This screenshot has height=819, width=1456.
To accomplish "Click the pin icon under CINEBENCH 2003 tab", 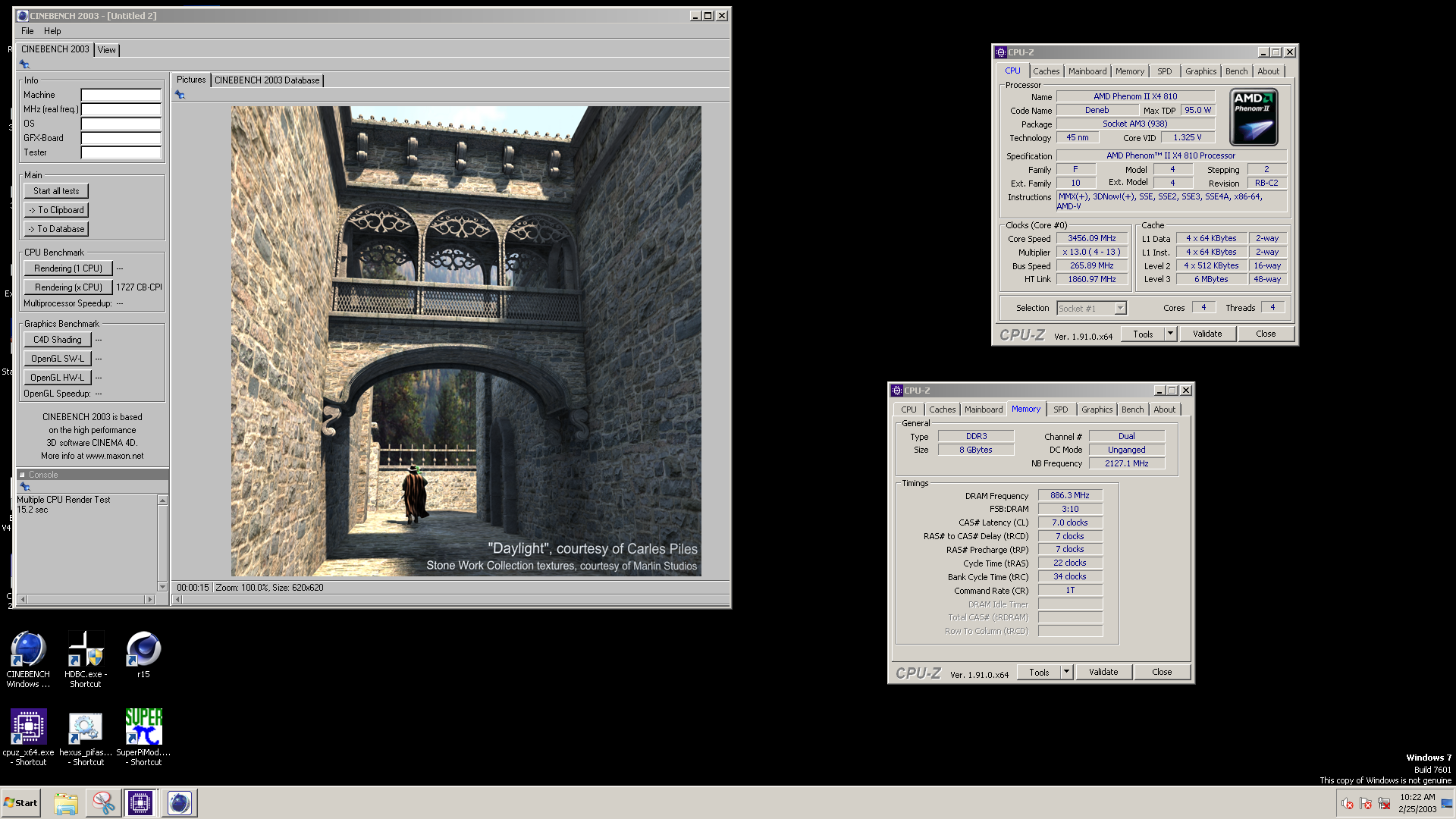I will [x=24, y=64].
